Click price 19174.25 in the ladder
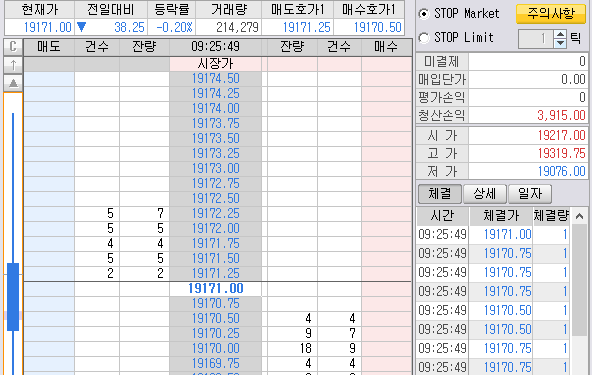 point(216,94)
